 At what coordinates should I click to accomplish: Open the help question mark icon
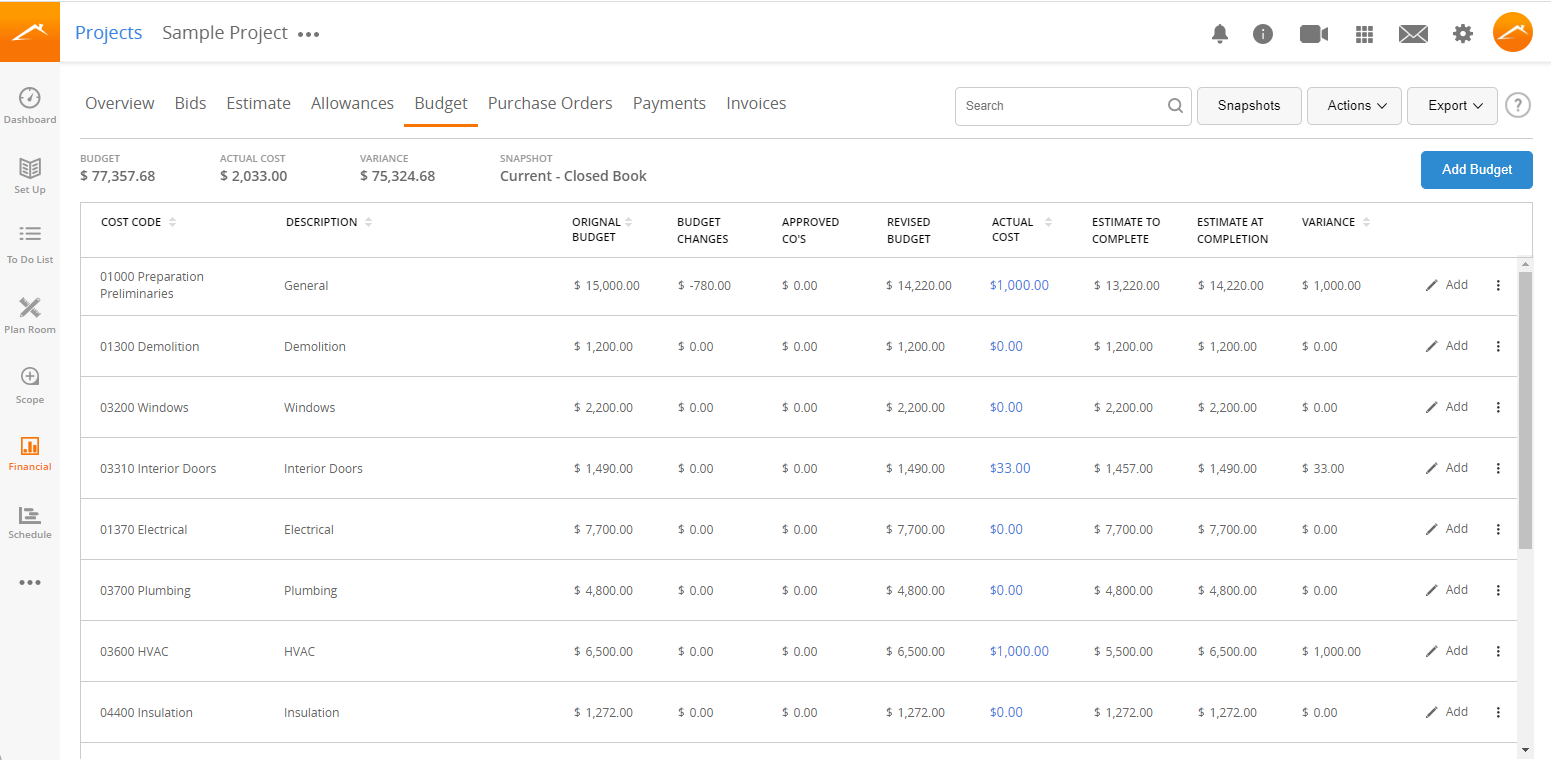(1517, 104)
